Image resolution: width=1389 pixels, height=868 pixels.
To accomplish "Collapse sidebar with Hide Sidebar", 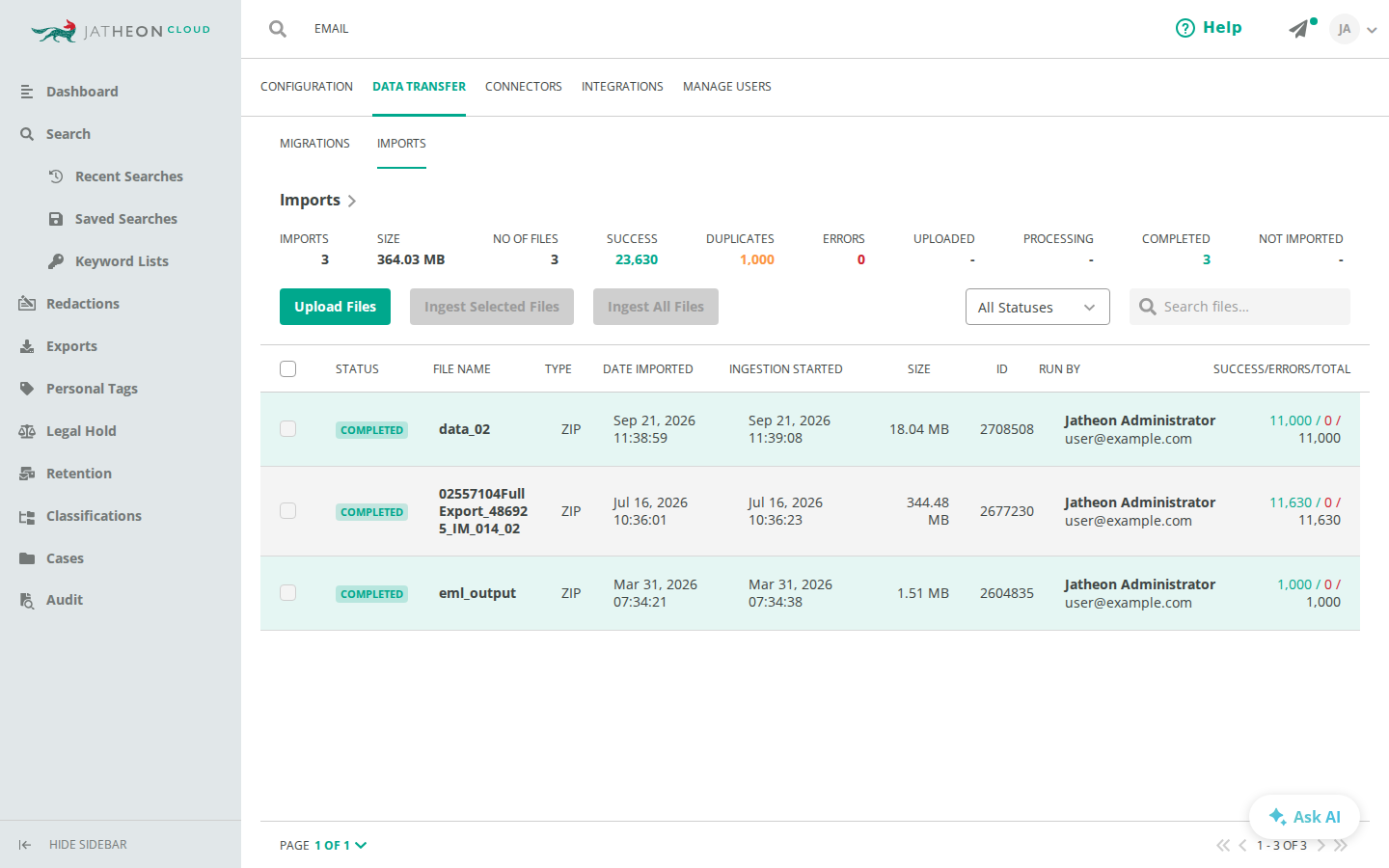I will point(73,845).
